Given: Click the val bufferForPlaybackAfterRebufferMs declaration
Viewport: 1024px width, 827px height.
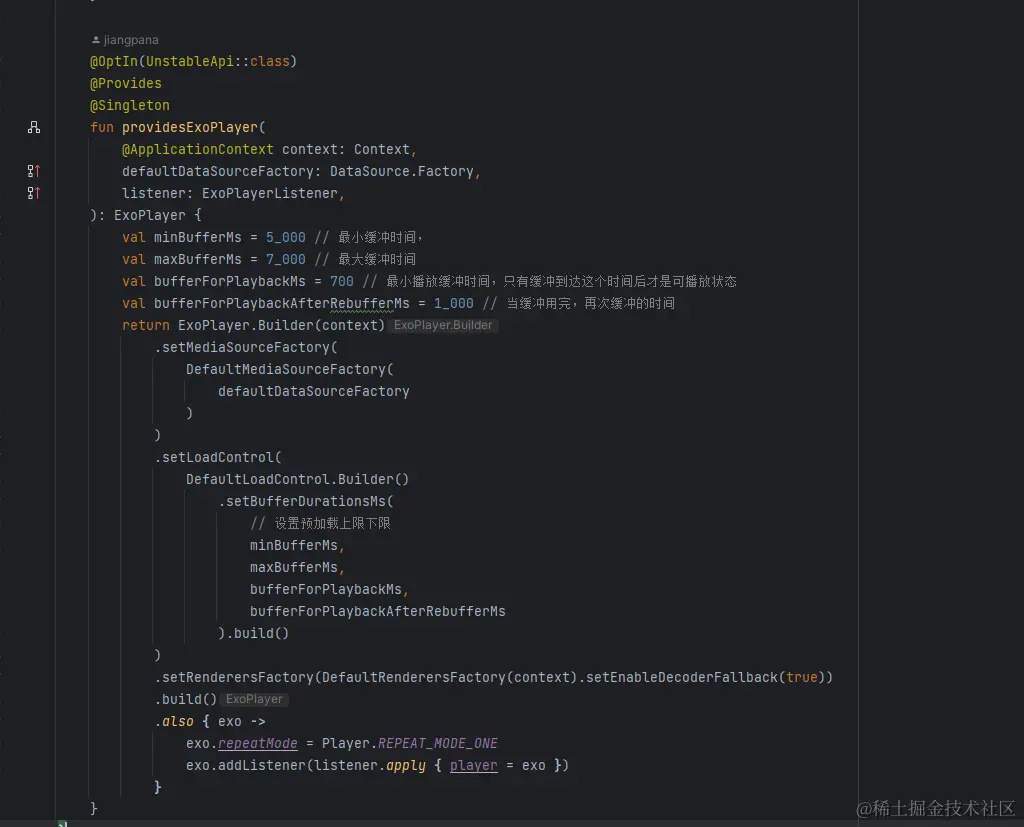Looking at the screenshot, I should 266,303.
